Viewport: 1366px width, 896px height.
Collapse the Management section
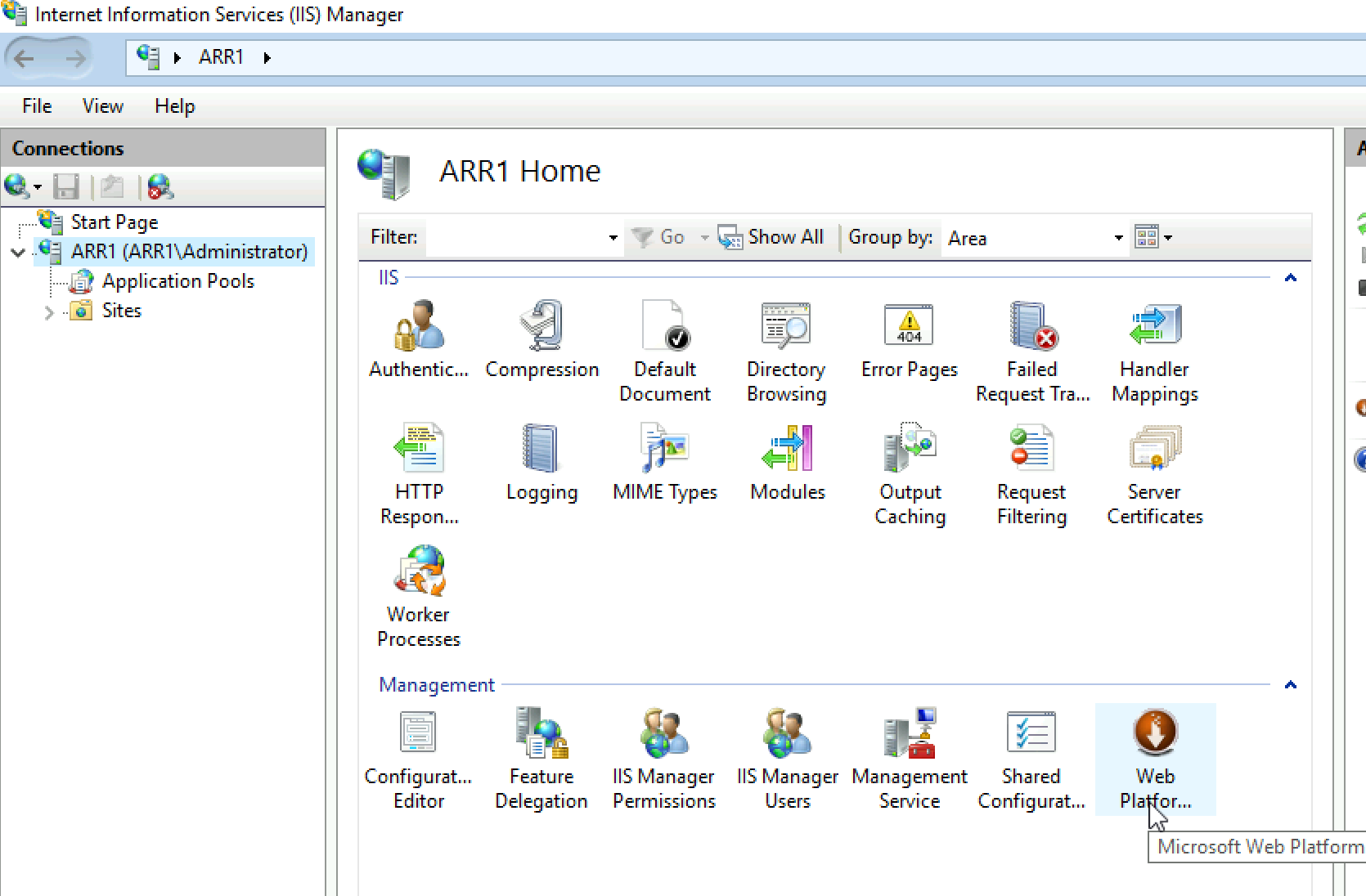point(1291,685)
